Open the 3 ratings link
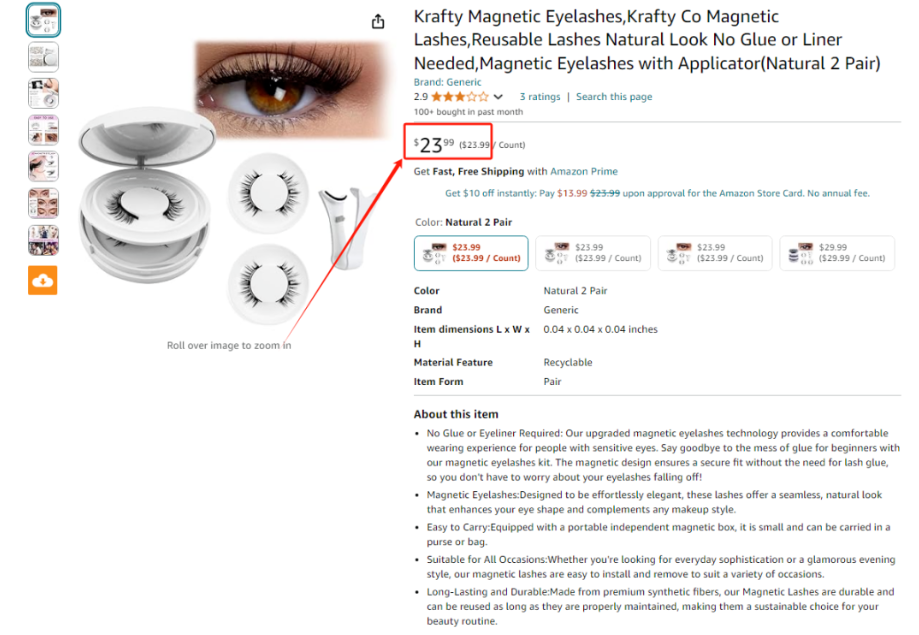 [540, 97]
